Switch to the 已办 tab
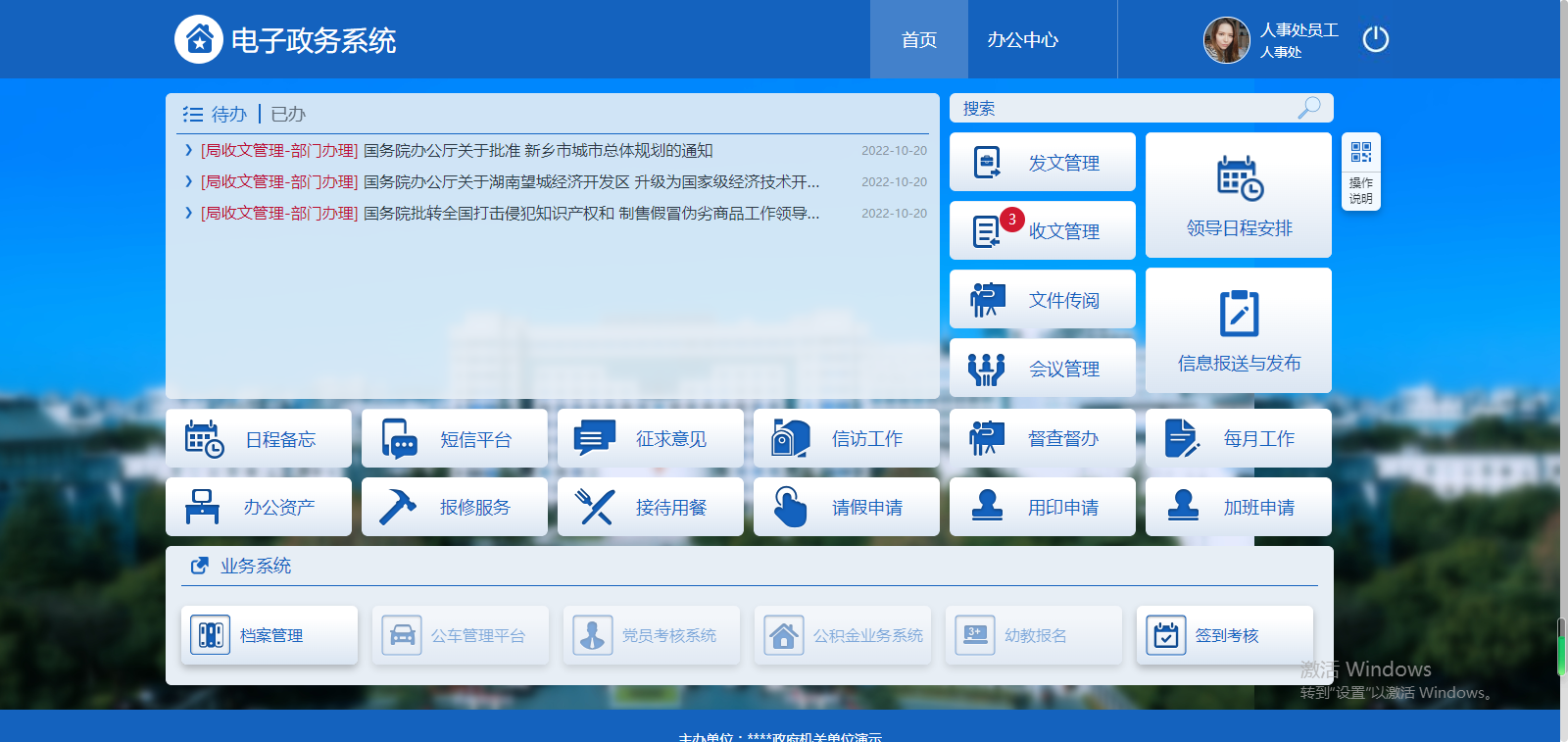This screenshot has width=1568, height=742. (288, 115)
